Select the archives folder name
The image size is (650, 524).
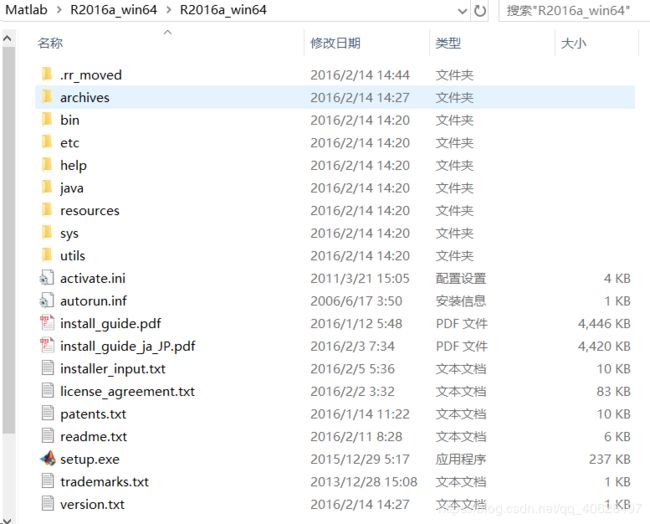pos(85,97)
